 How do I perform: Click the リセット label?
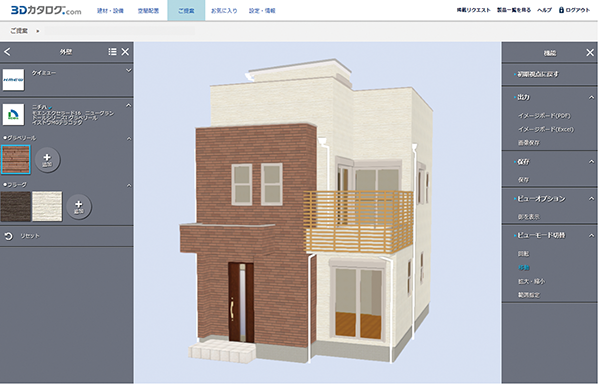coord(30,236)
